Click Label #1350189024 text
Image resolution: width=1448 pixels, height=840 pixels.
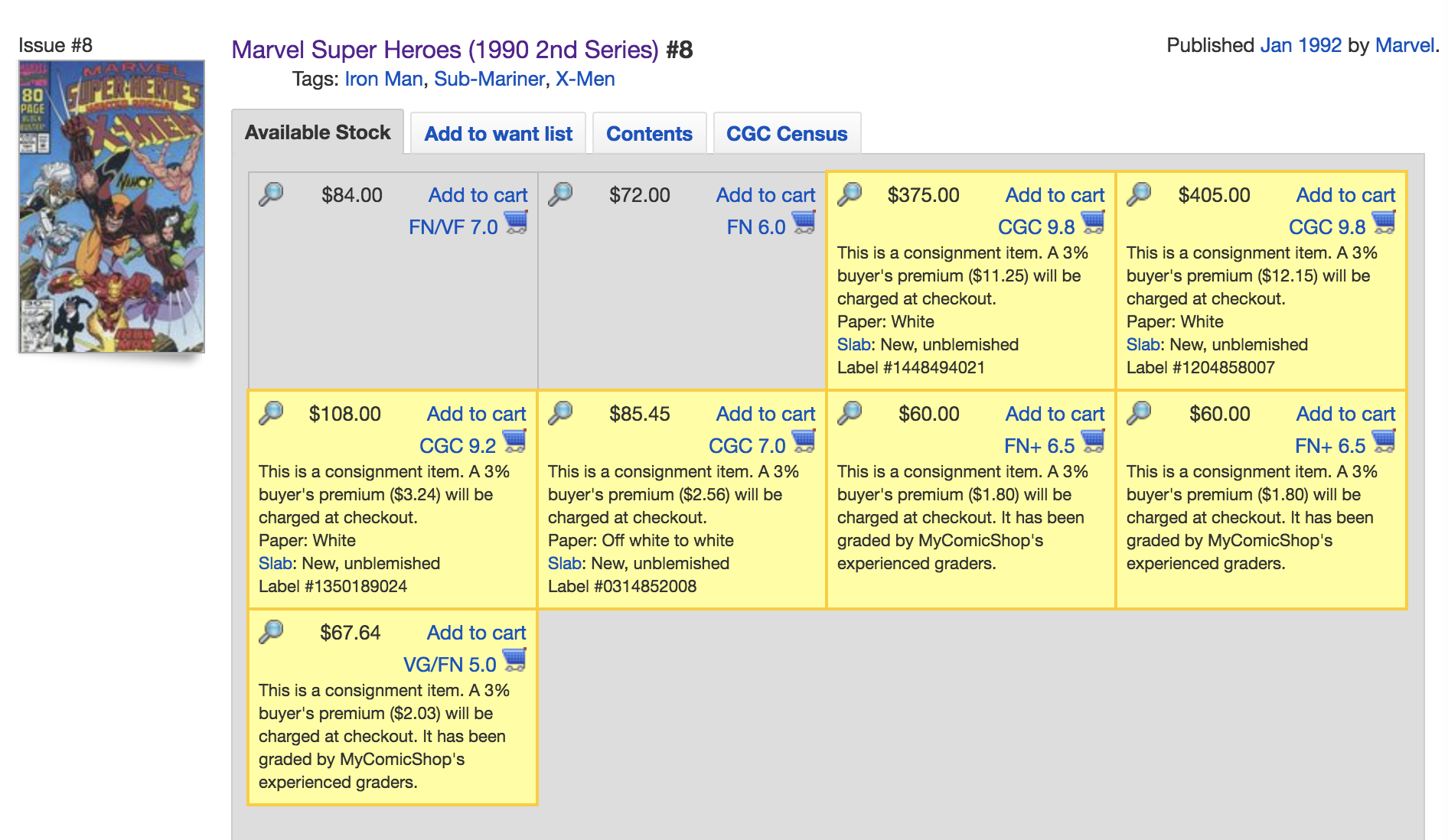point(332,586)
